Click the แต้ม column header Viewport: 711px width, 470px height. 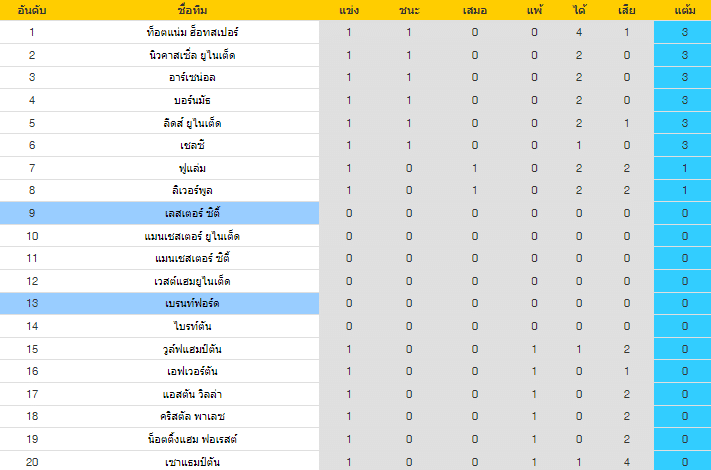pos(684,10)
